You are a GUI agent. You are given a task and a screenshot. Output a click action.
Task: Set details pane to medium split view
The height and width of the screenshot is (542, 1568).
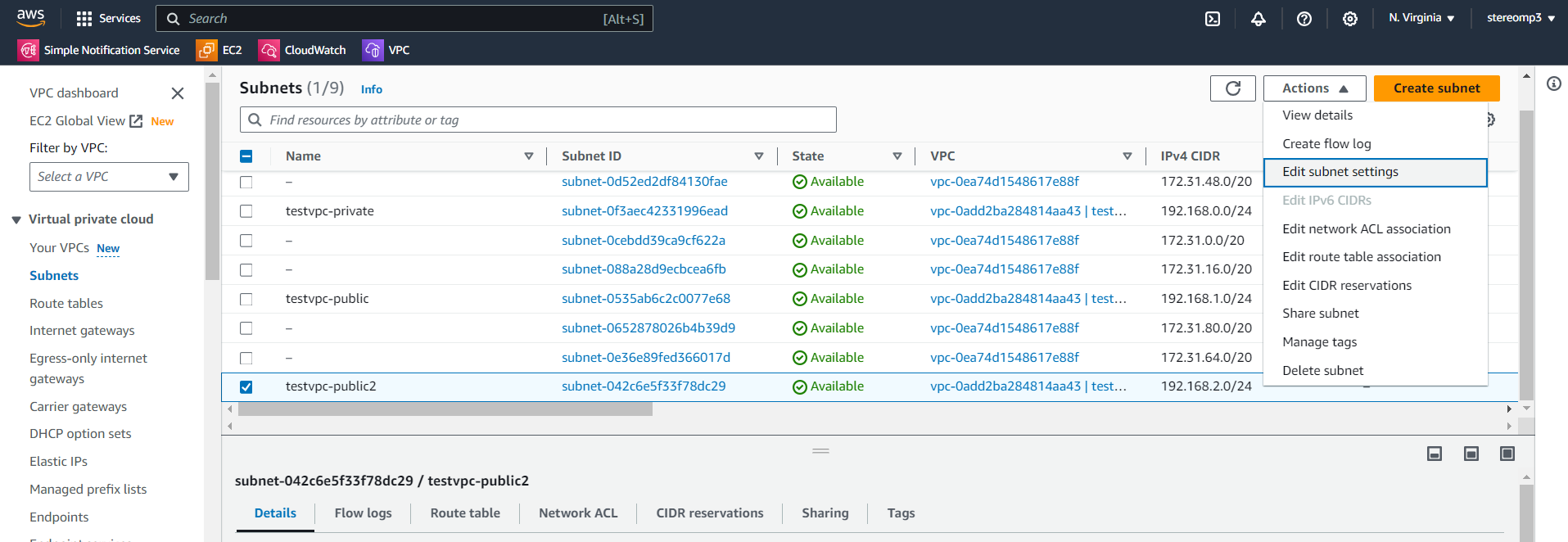[1471, 454]
